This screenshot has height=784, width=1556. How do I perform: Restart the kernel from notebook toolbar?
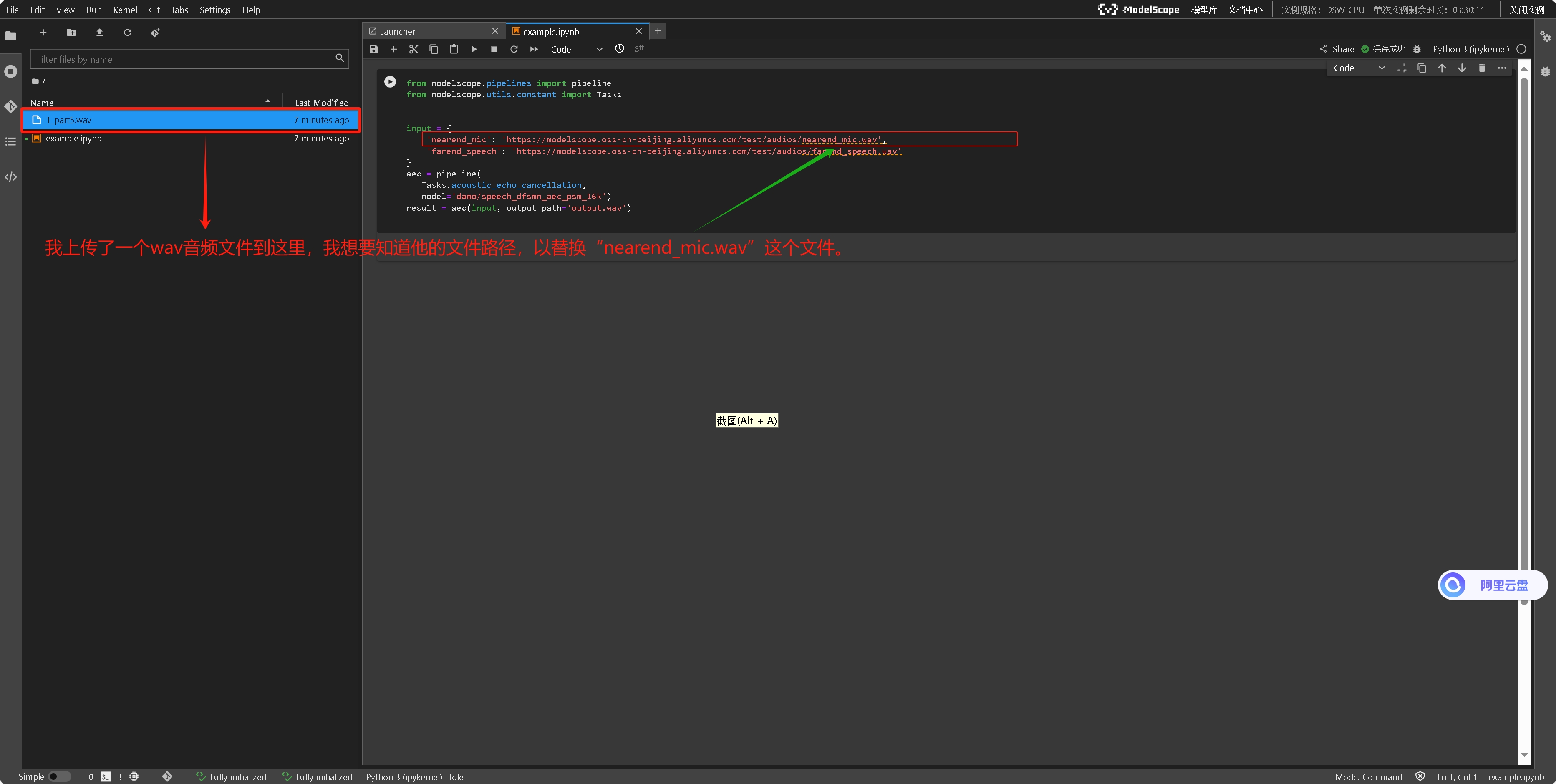pyautogui.click(x=514, y=49)
